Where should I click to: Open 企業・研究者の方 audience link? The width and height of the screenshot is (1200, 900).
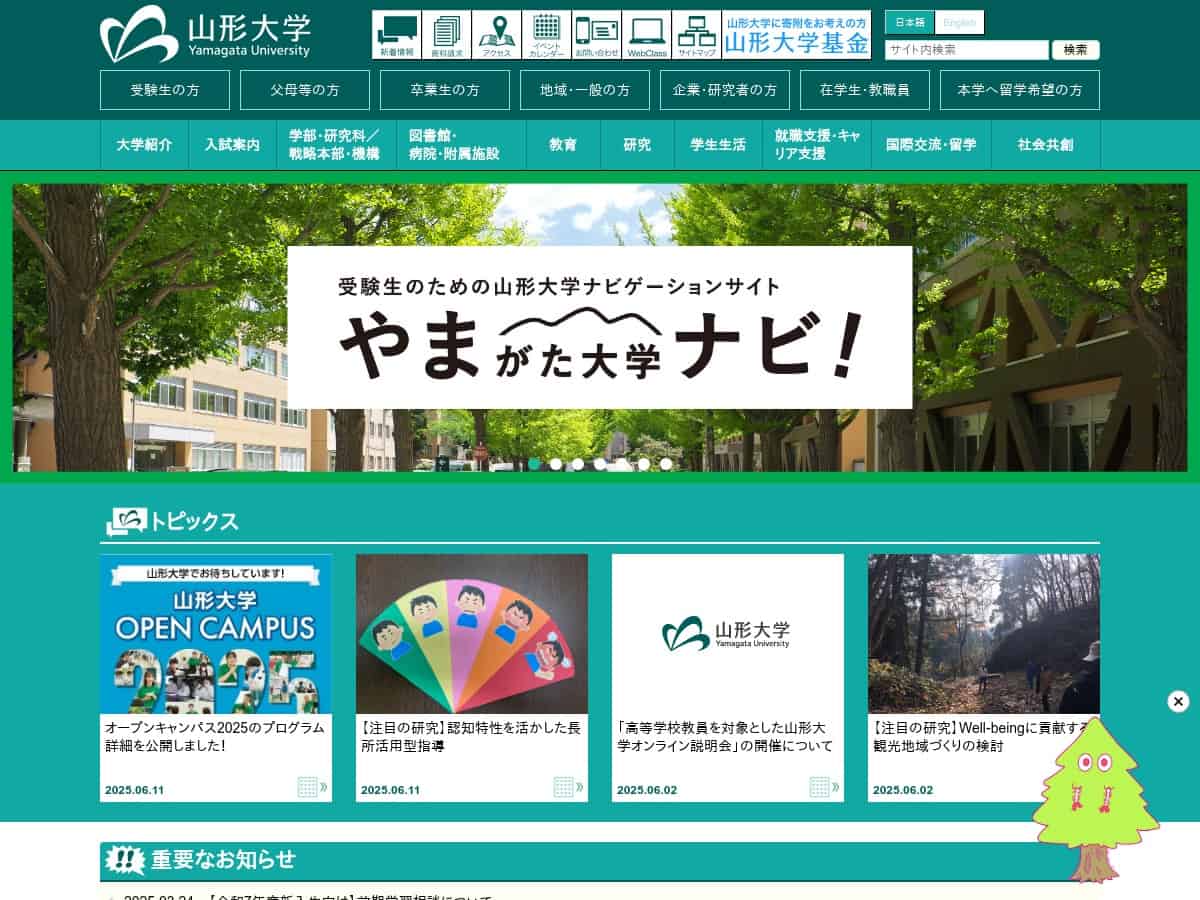[x=725, y=90]
